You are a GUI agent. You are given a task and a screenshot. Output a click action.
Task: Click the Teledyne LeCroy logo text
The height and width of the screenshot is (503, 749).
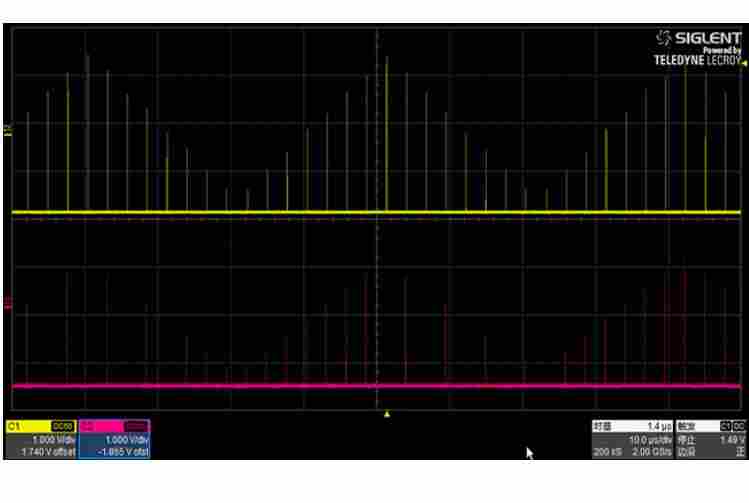pos(698,60)
